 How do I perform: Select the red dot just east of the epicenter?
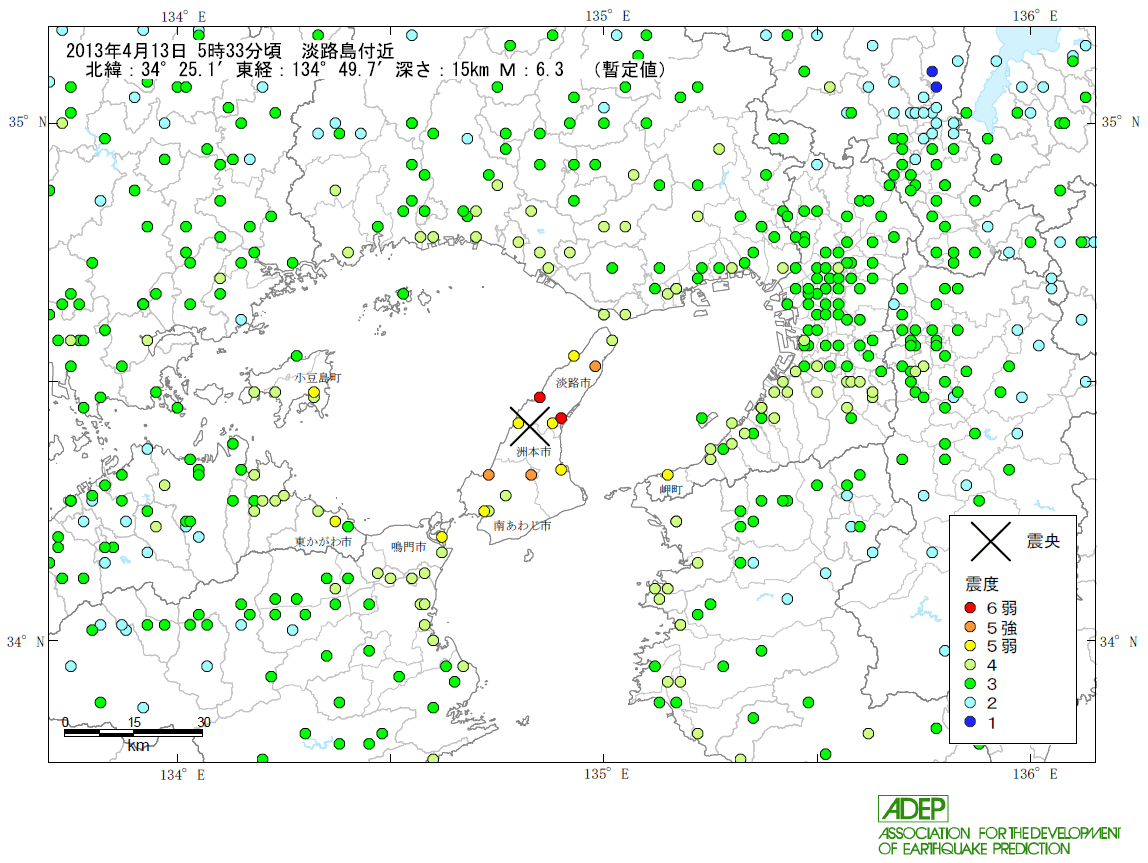point(561,418)
